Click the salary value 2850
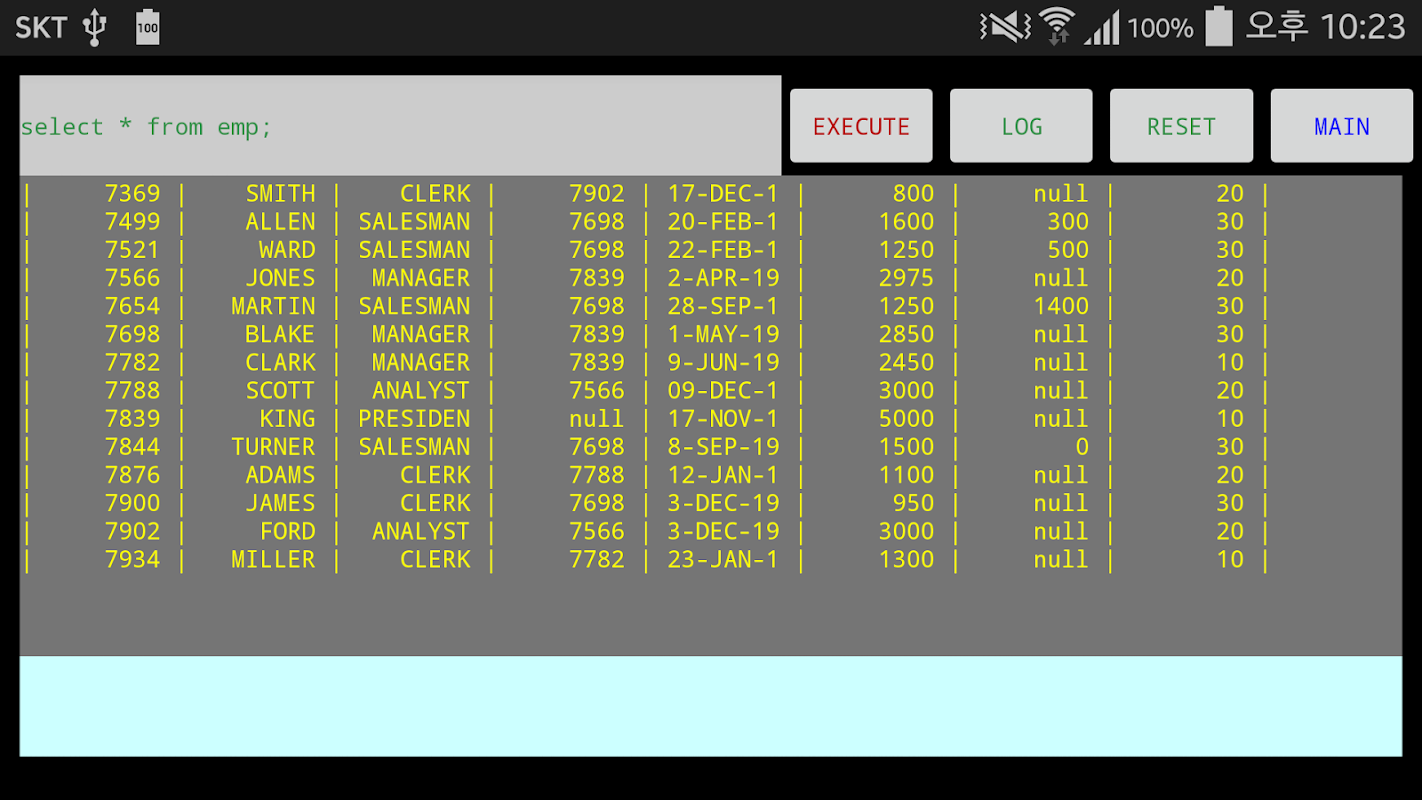Image resolution: width=1422 pixels, height=800 pixels. click(x=906, y=334)
